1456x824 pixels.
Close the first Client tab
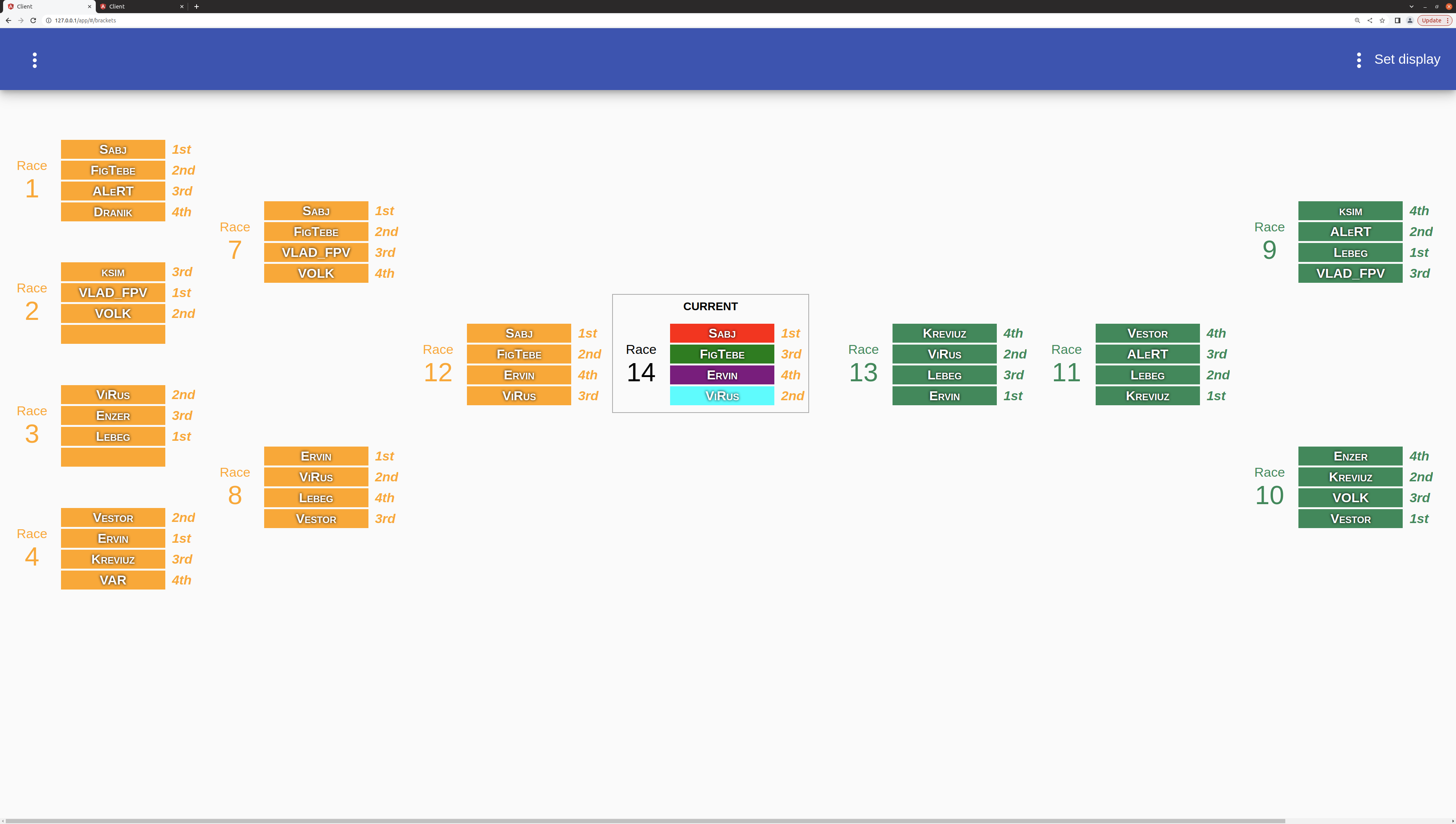click(x=89, y=6)
